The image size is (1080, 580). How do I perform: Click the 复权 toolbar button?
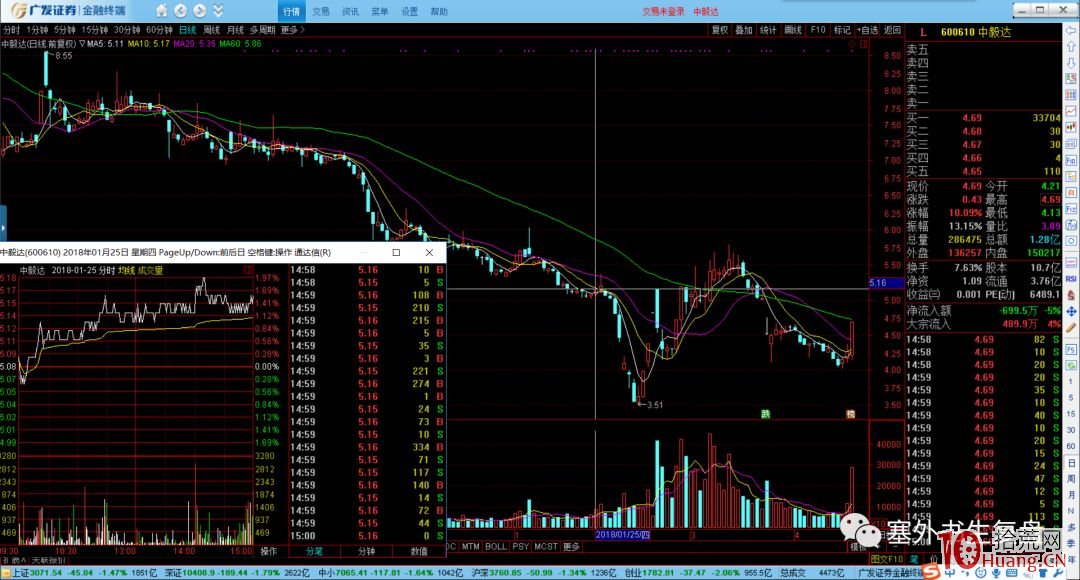pos(720,30)
